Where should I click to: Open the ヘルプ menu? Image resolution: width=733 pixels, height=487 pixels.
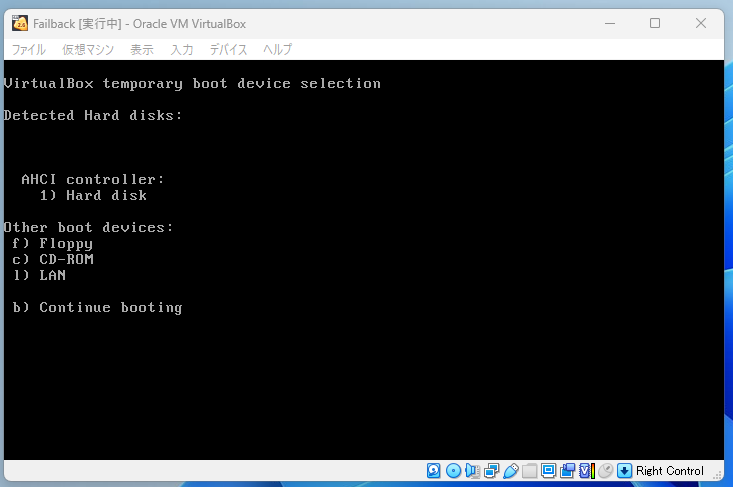[277, 50]
